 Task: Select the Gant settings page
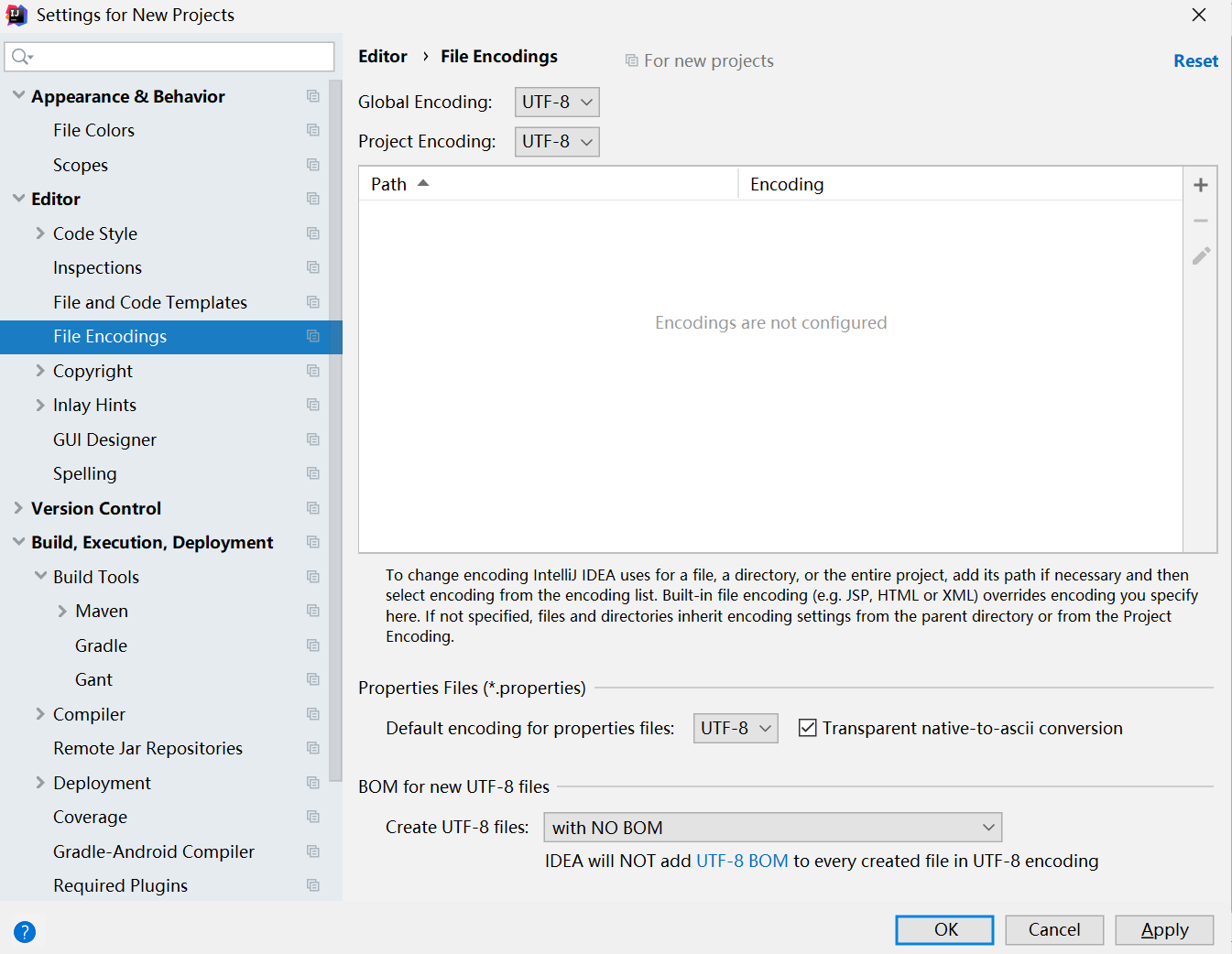(x=93, y=679)
